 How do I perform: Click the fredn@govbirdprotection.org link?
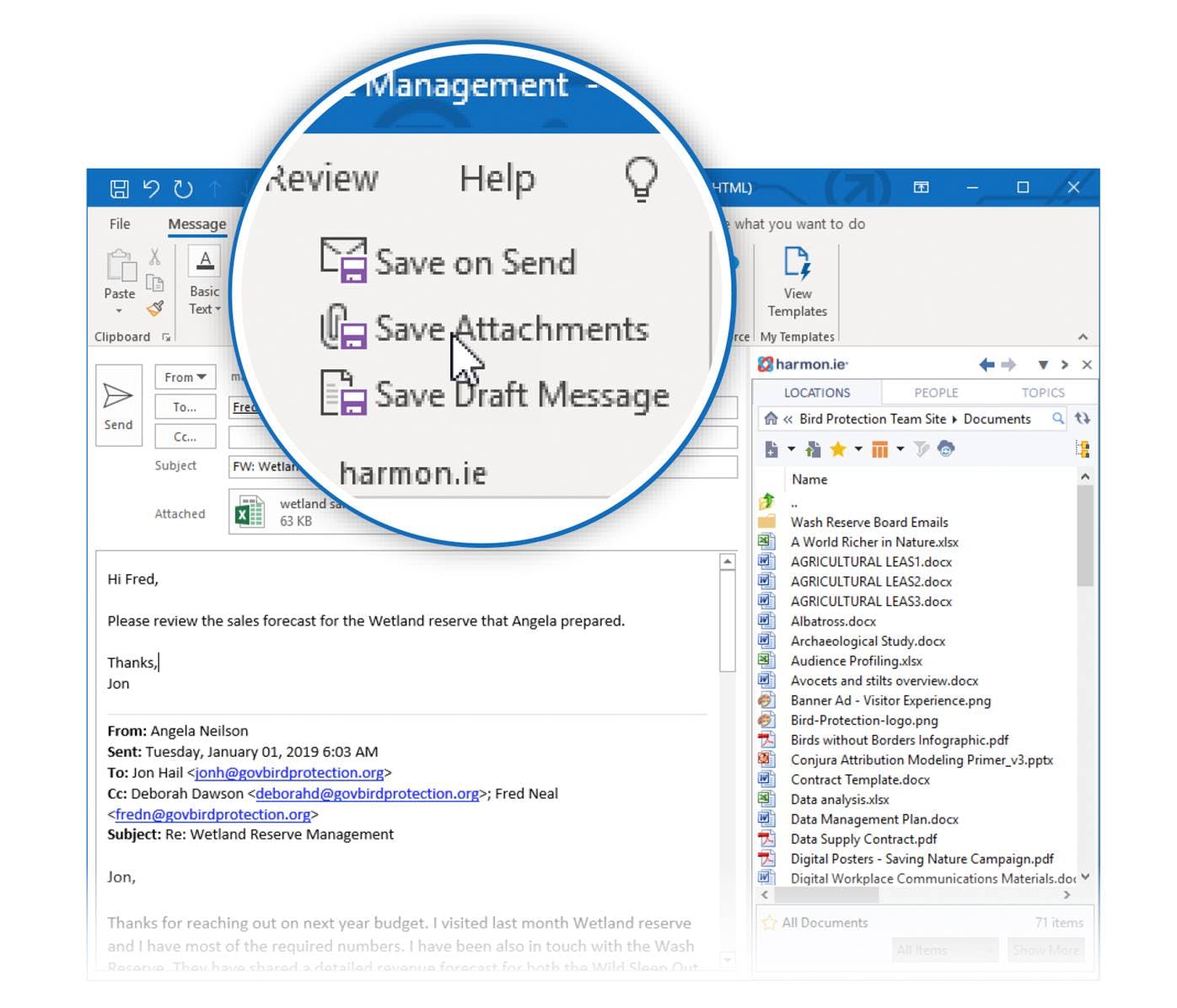[x=213, y=815]
